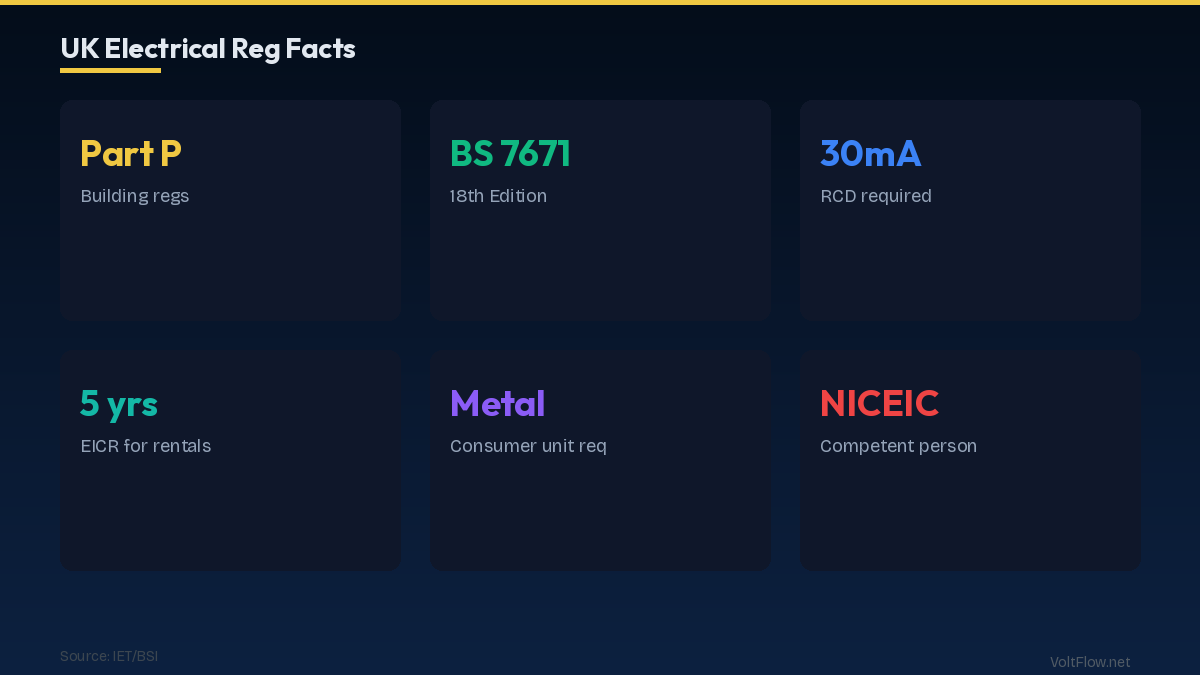
Task: Select the 'Part P' heading
Action: [x=130, y=153]
